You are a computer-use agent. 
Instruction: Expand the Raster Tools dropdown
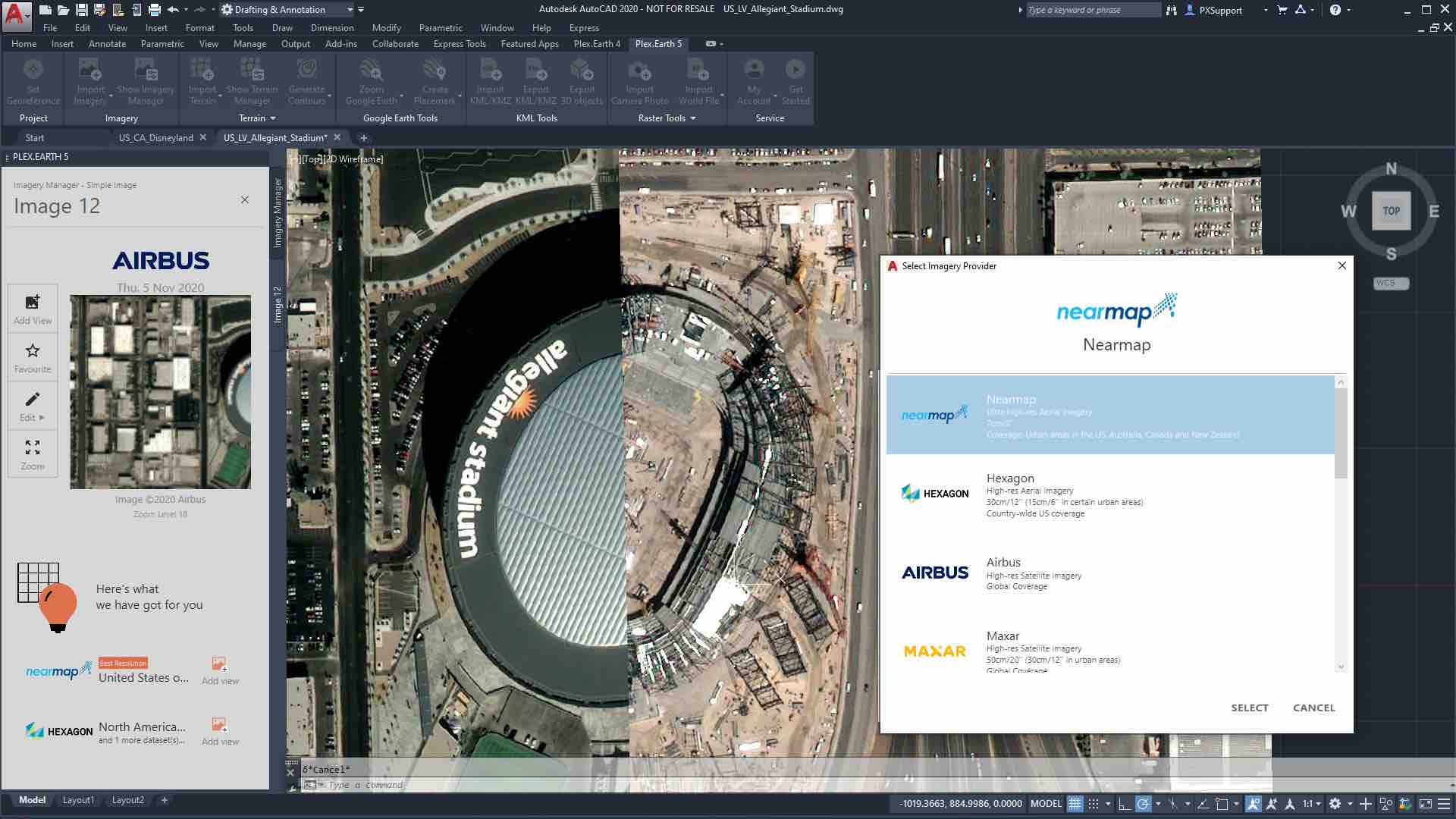click(x=693, y=118)
